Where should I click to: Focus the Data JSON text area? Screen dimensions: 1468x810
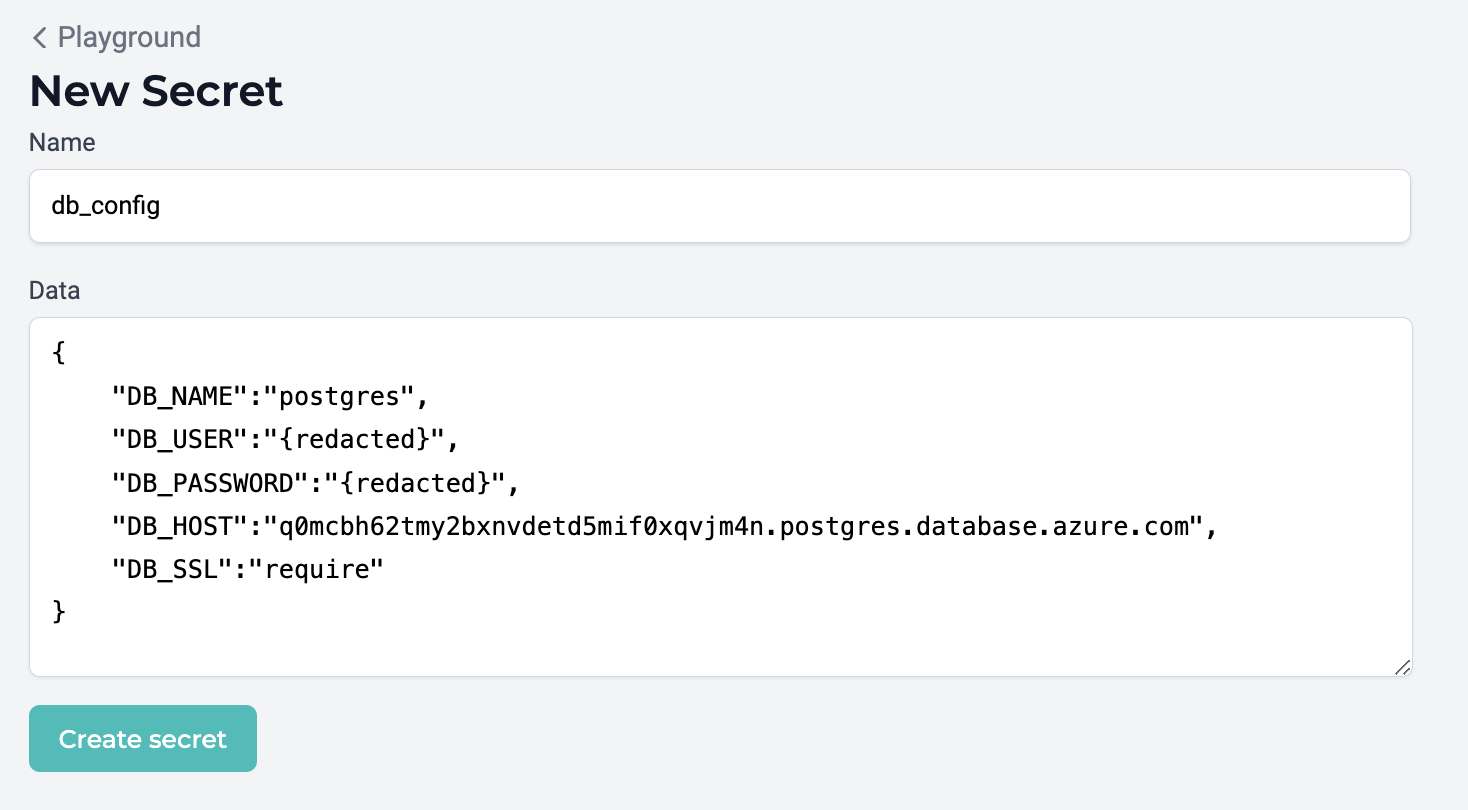720,497
